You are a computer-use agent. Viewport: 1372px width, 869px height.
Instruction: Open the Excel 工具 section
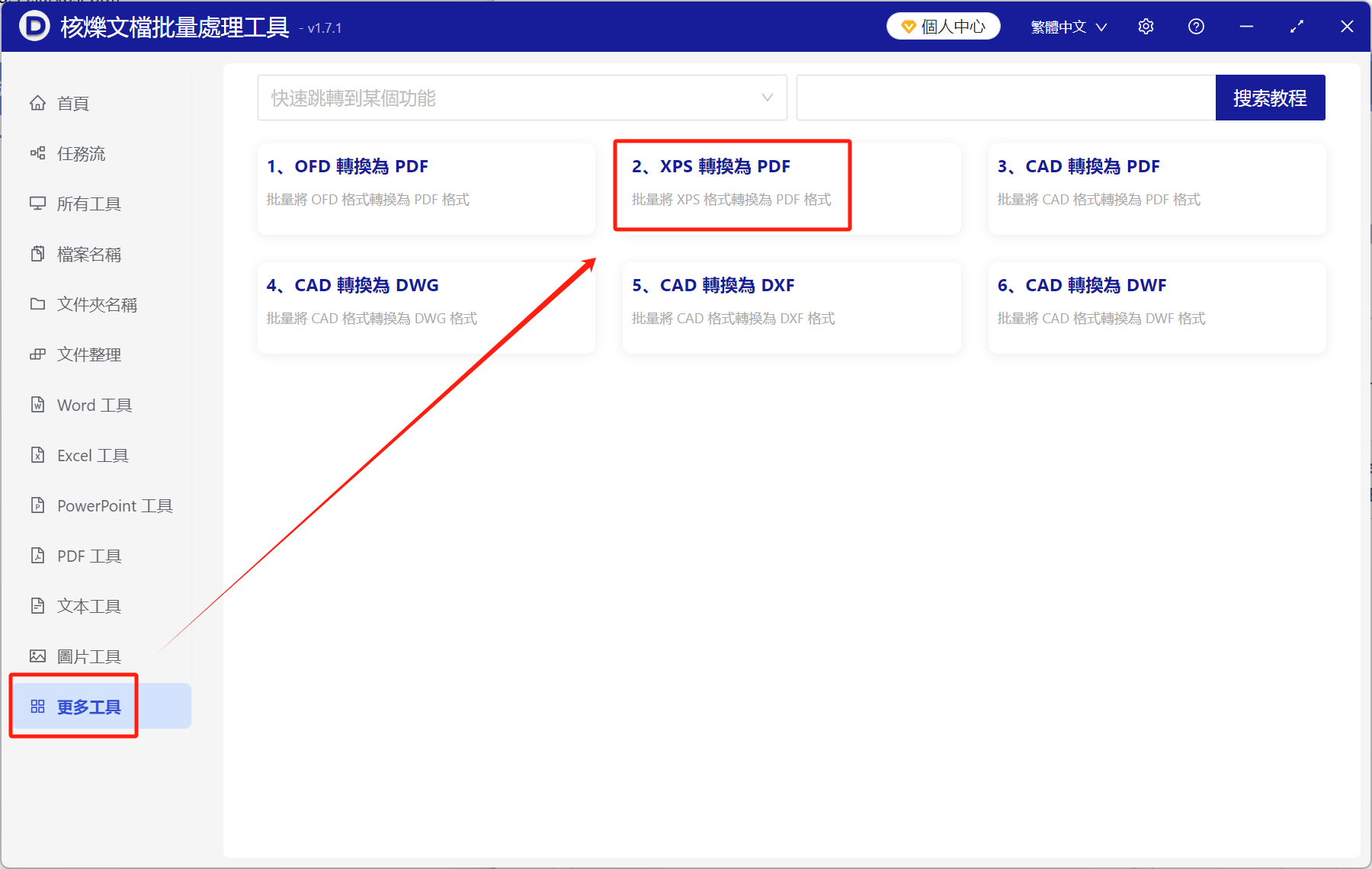coord(91,455)
